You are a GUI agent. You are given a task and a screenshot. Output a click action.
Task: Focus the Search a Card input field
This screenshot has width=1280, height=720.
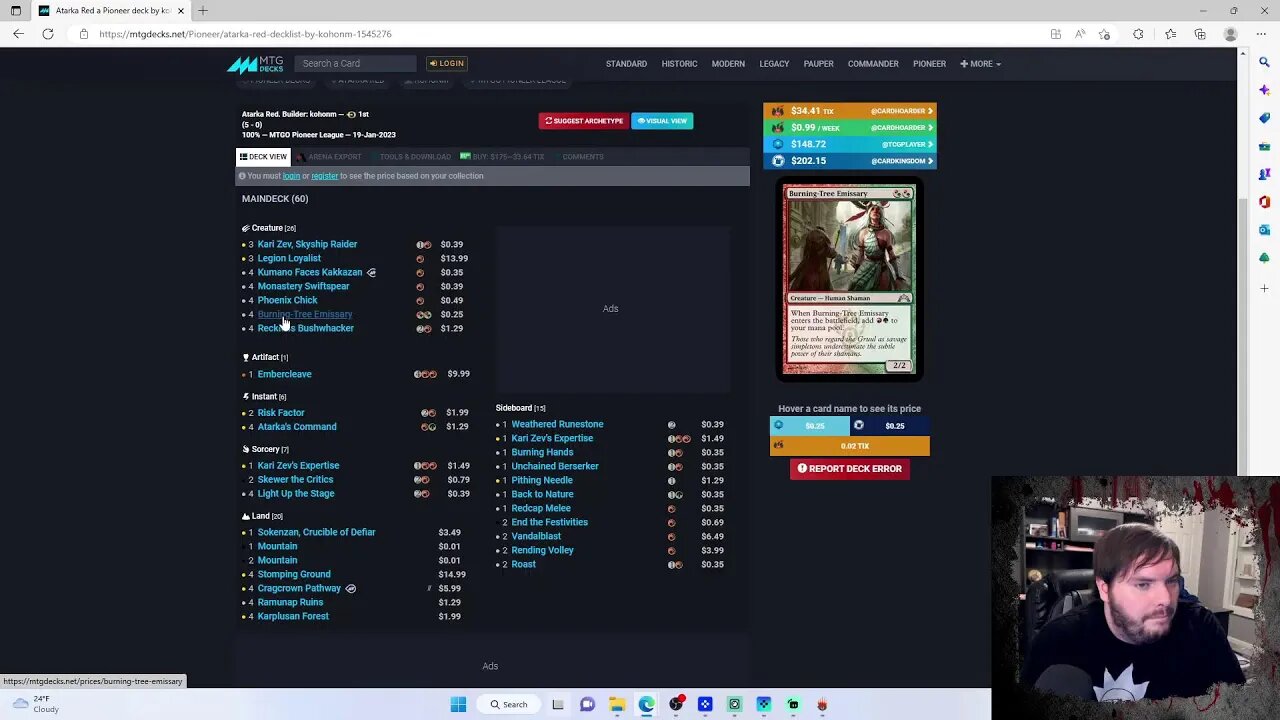355,64
